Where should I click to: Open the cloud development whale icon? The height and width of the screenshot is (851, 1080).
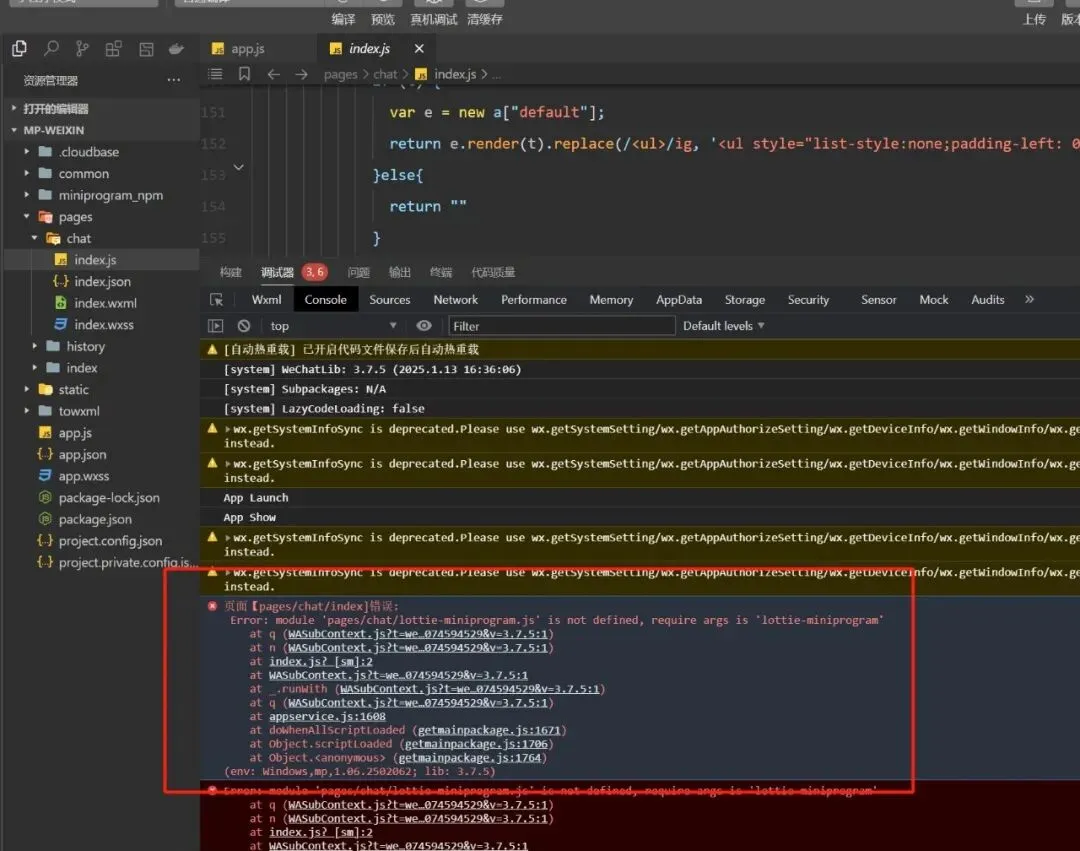pos(176,48)
